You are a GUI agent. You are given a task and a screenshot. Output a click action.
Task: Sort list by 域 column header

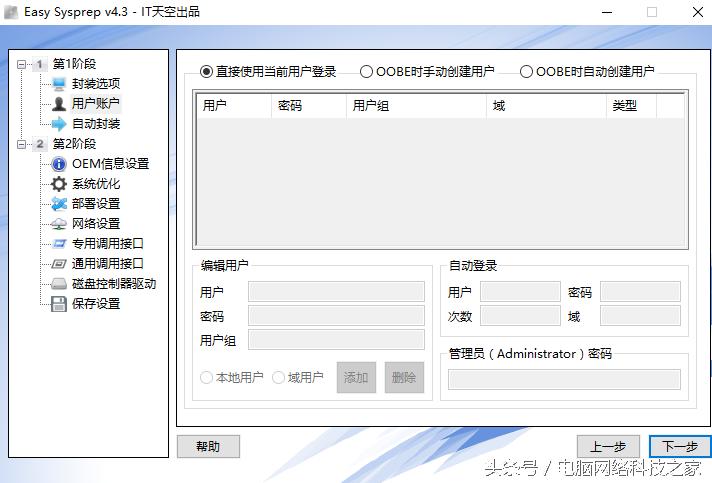546,106
